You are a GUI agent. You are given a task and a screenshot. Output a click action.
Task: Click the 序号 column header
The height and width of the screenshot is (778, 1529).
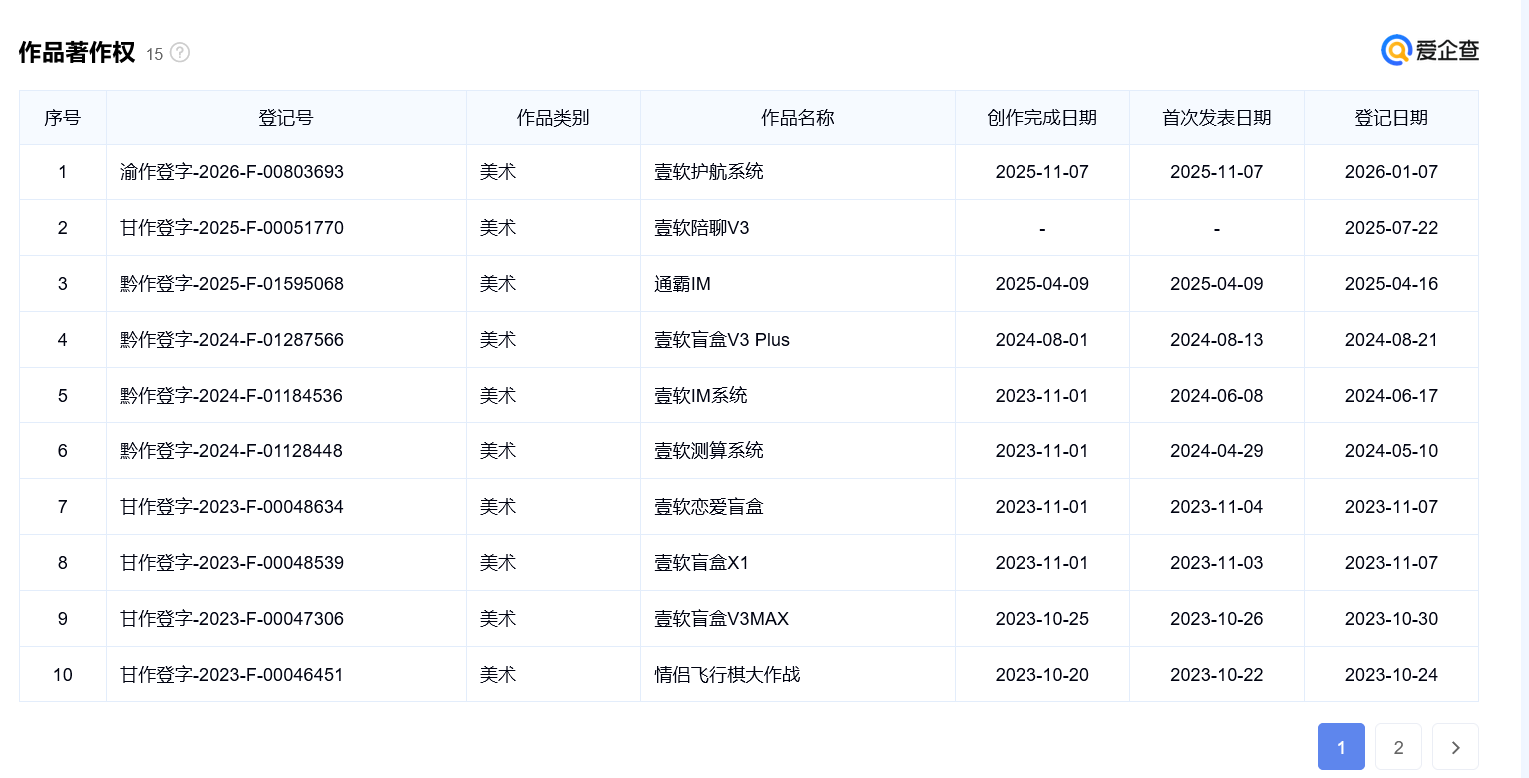[62, 117]
